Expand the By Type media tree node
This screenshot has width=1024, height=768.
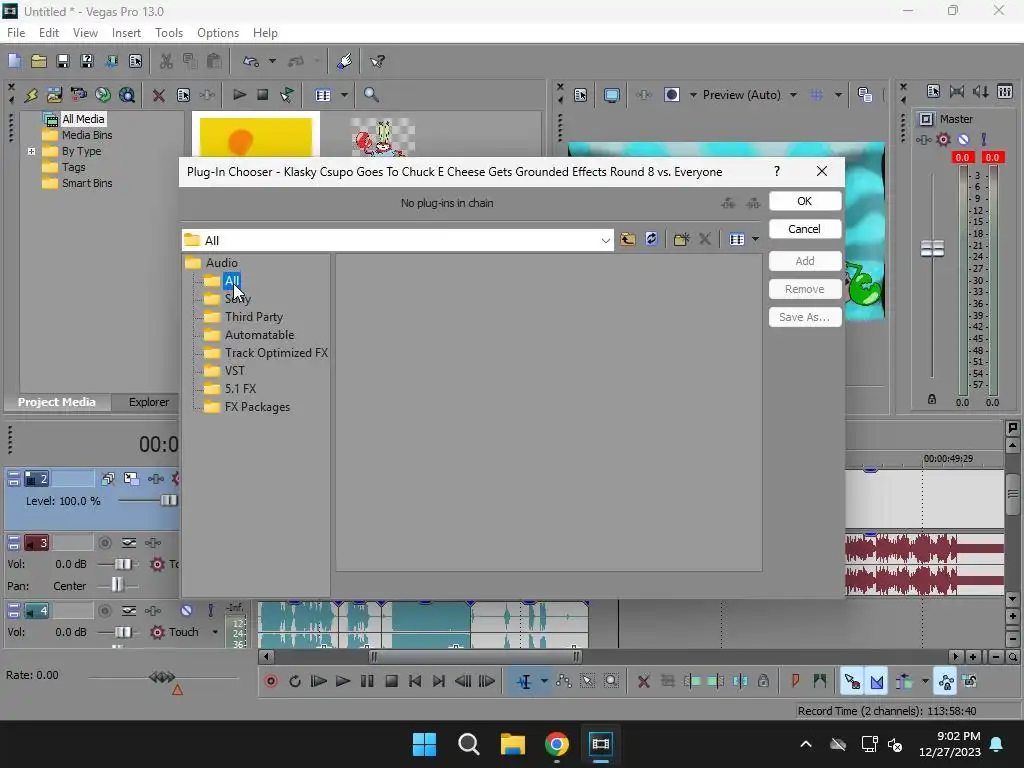[x=31, y=151]
